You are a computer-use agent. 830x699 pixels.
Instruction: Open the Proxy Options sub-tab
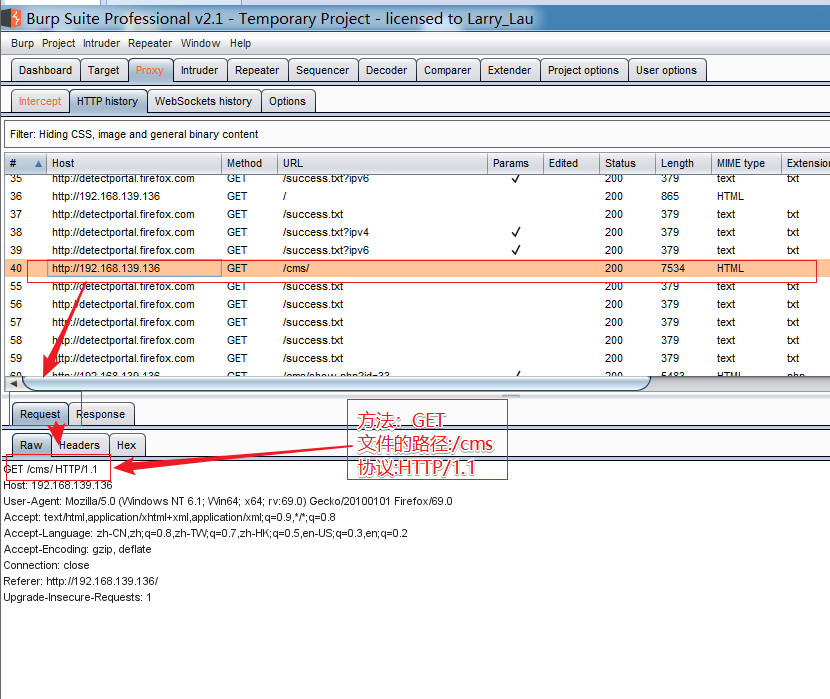287,101
